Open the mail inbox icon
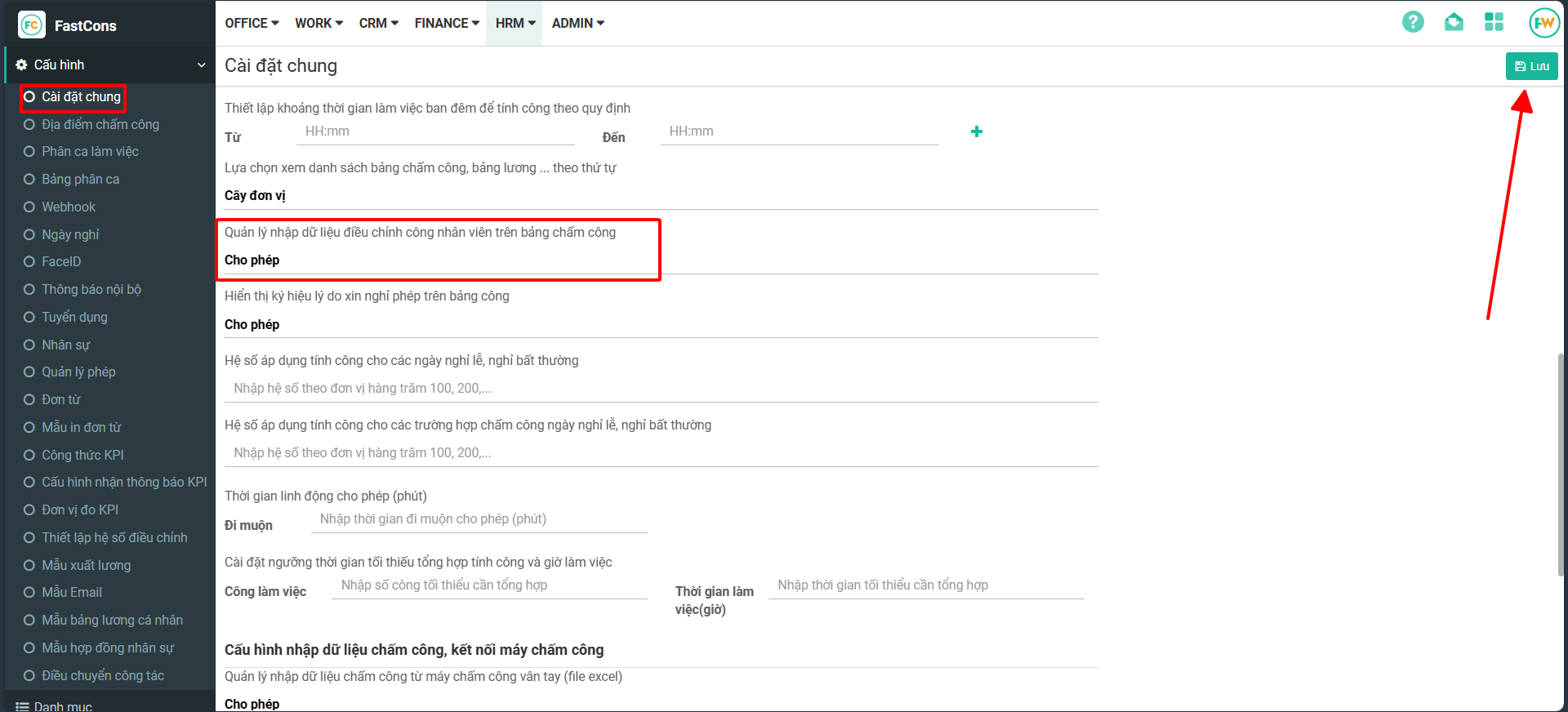1568x712 pixels. [x=1454, y=22]
